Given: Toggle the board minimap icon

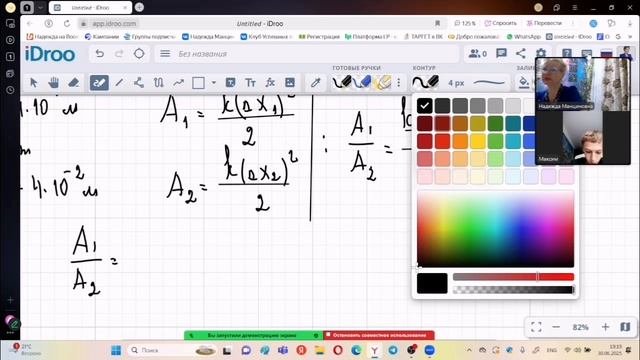Looking at the screenshot, I should [x=625, y=327].
